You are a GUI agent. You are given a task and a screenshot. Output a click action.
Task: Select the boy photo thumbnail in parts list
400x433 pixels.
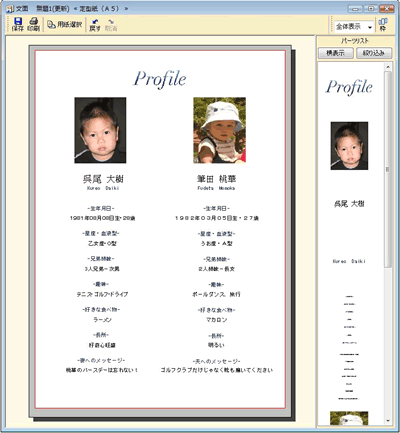(x=349, y=146)
